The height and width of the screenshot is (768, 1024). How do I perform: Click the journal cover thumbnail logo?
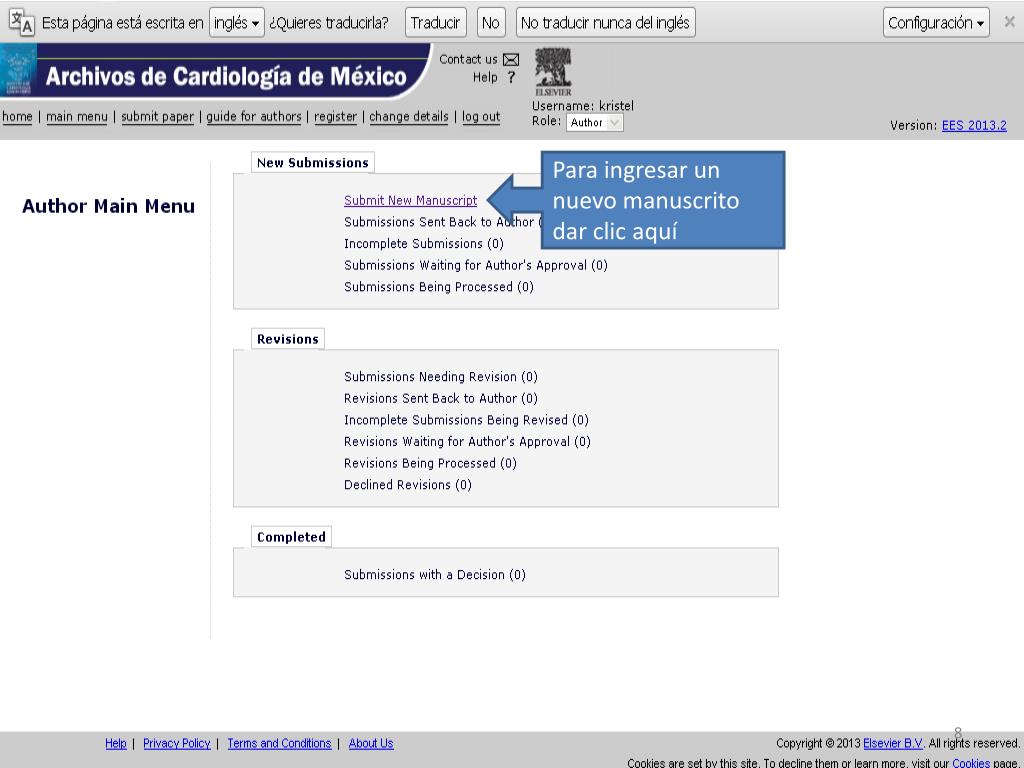(18, 71)
